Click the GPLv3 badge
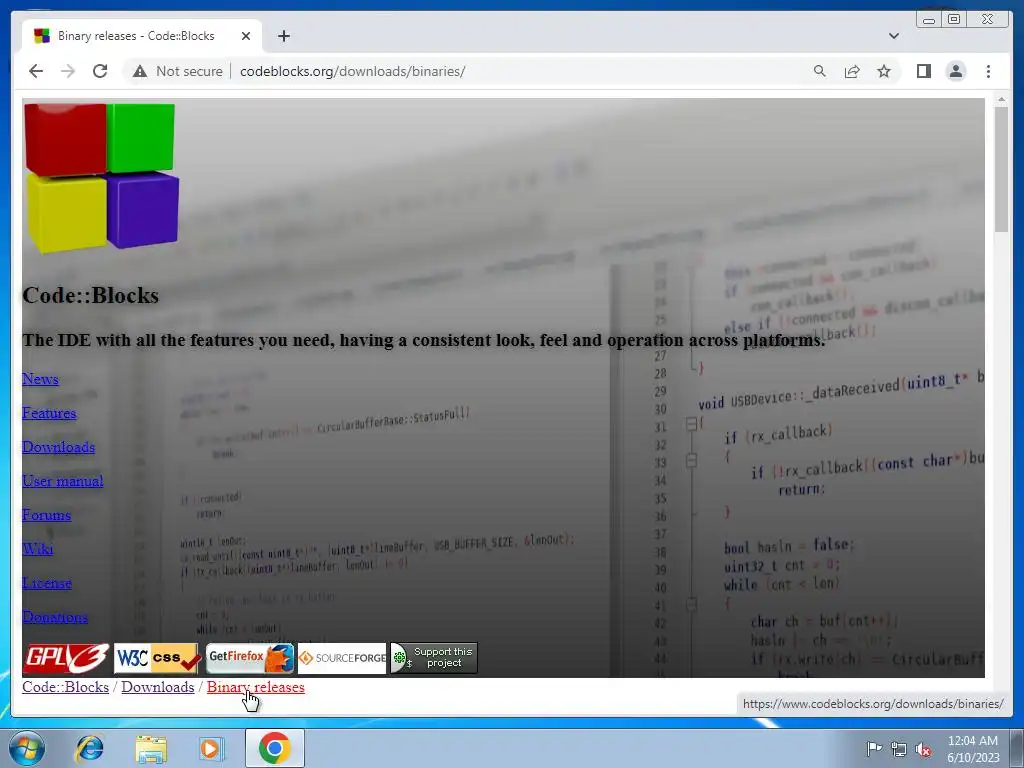The width and height of the screenshot is (1024, 768). coord(66,658)
